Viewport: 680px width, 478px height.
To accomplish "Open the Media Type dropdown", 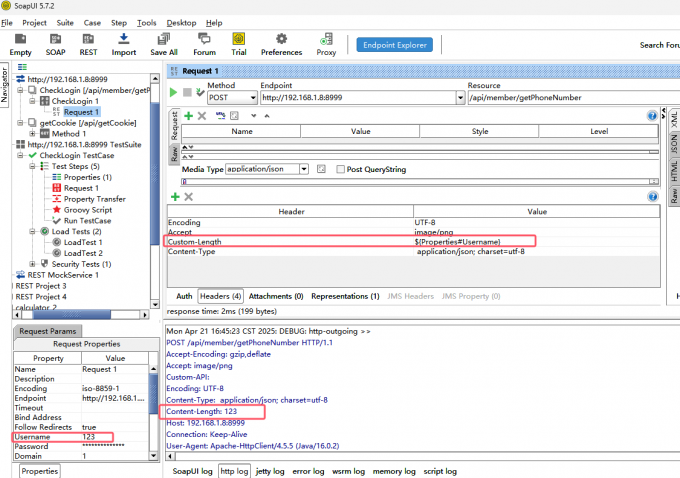I will (x=304, y=169).
